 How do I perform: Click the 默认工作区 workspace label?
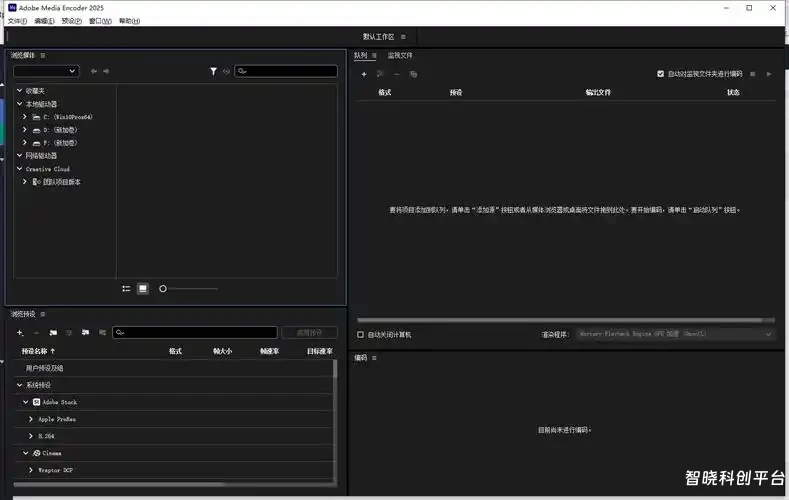point(378,37)
